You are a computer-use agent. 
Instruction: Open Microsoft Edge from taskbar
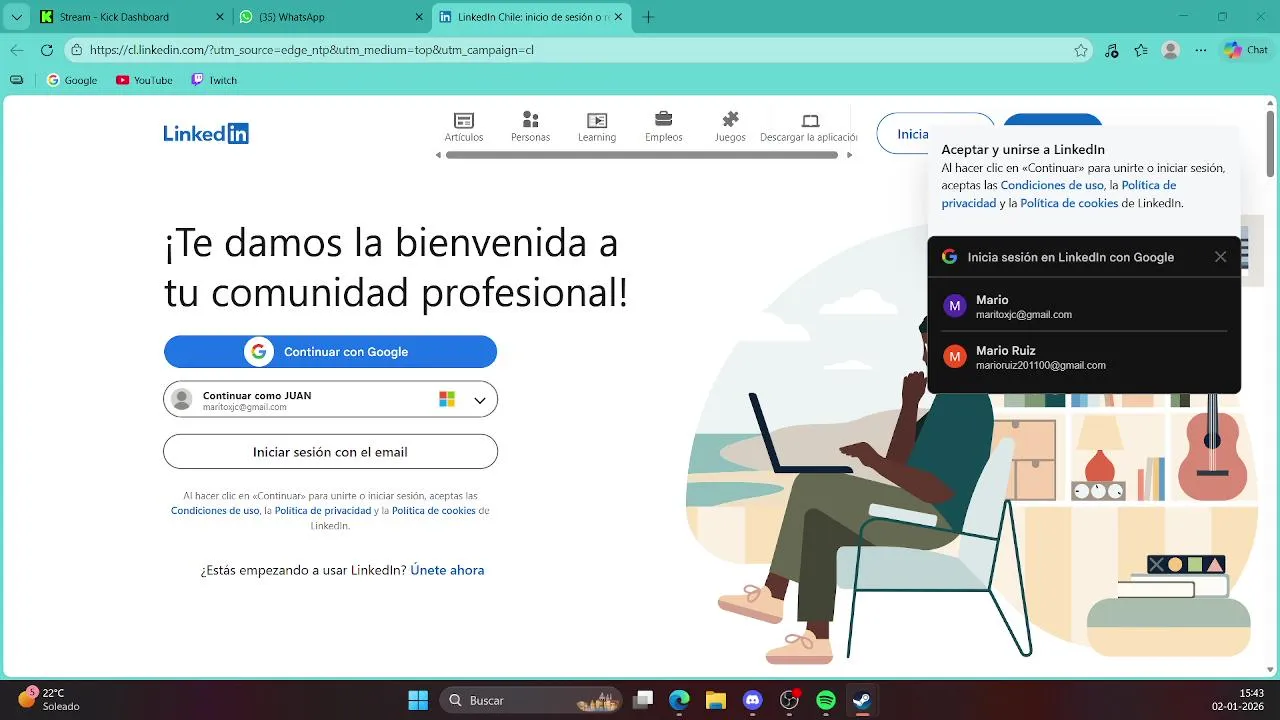tap(679, 700)
